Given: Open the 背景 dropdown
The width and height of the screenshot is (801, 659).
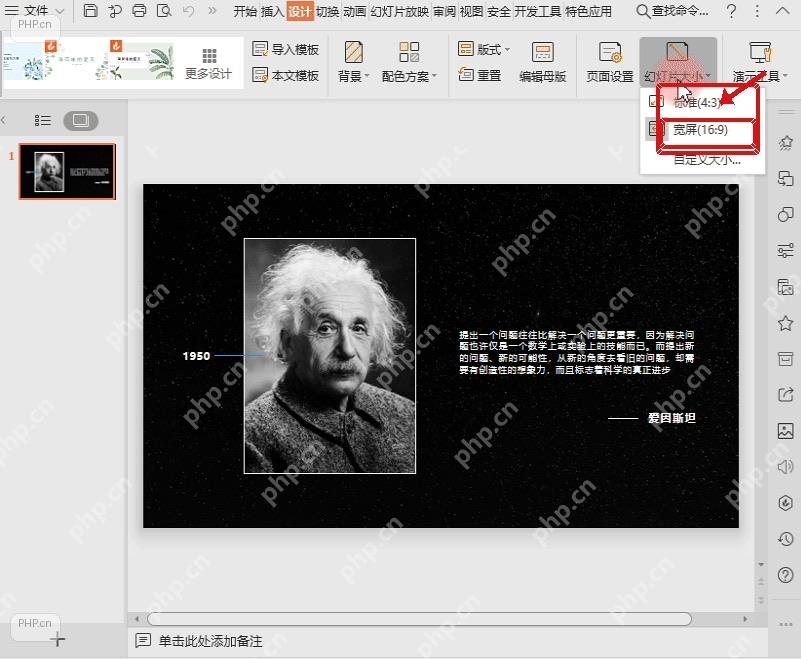Looking at the screenshot, I should click(353, 62).
